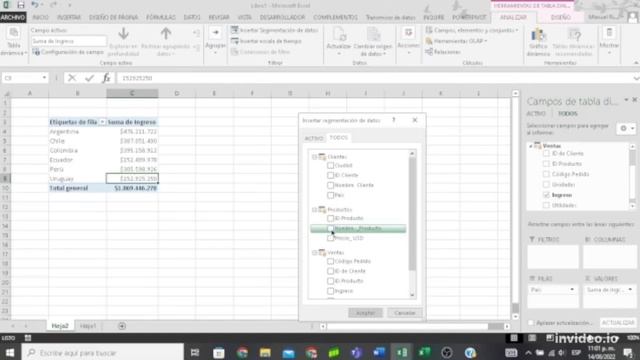This screenshot has width=640, height=360.
Task: Open the Etiquetas de fila filter dropdown
Action: [102, 122]
